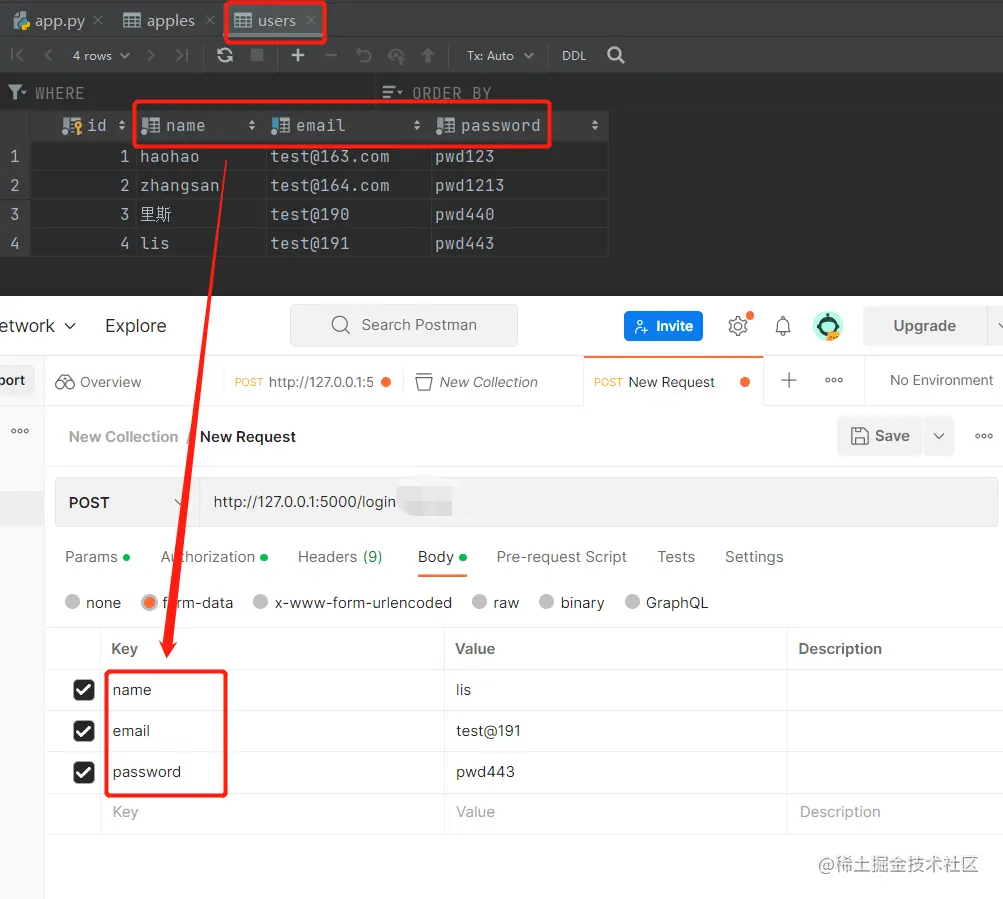1003x899 pixels.
Task: Open the POST method dropdown
Action: [127, 502]
